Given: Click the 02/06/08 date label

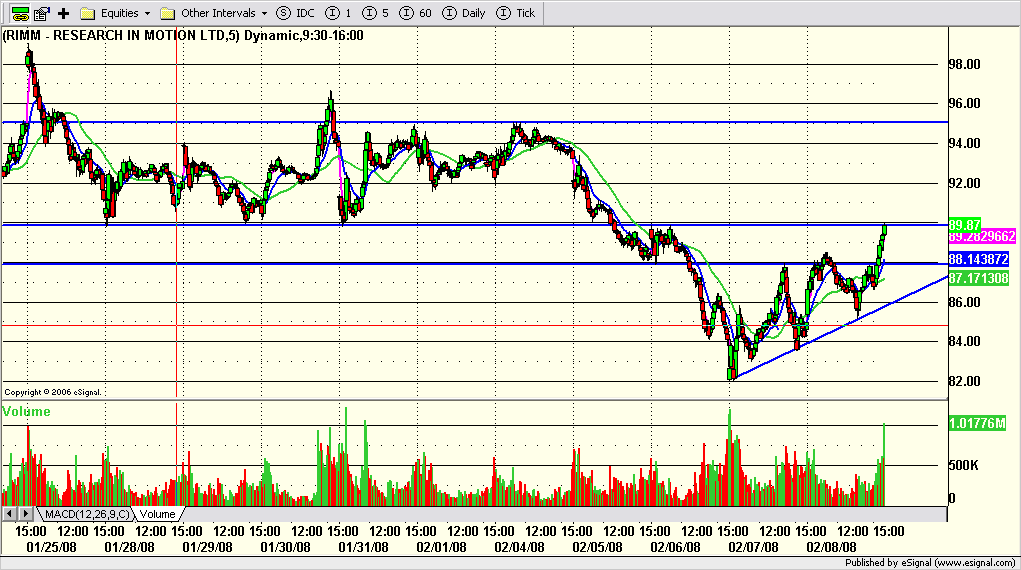Looking at the screenshot, I should [675, 548].
